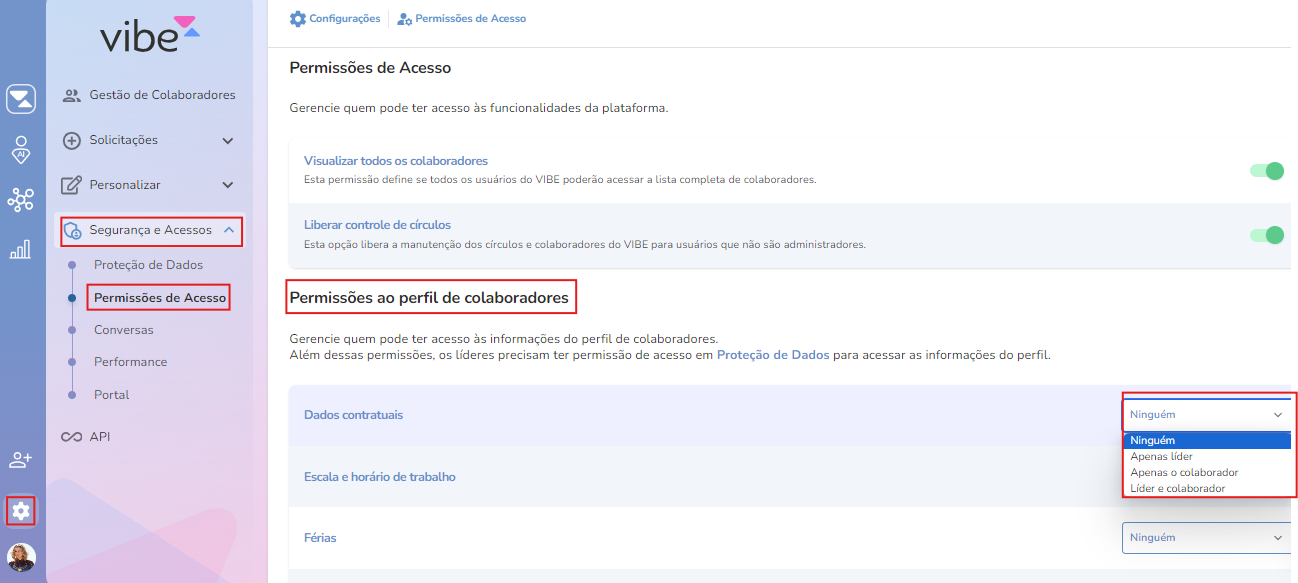Viewport: 1298px width, 583px height.
Task: Click the Liberar controle de círculos label
Action: [377, 225]
